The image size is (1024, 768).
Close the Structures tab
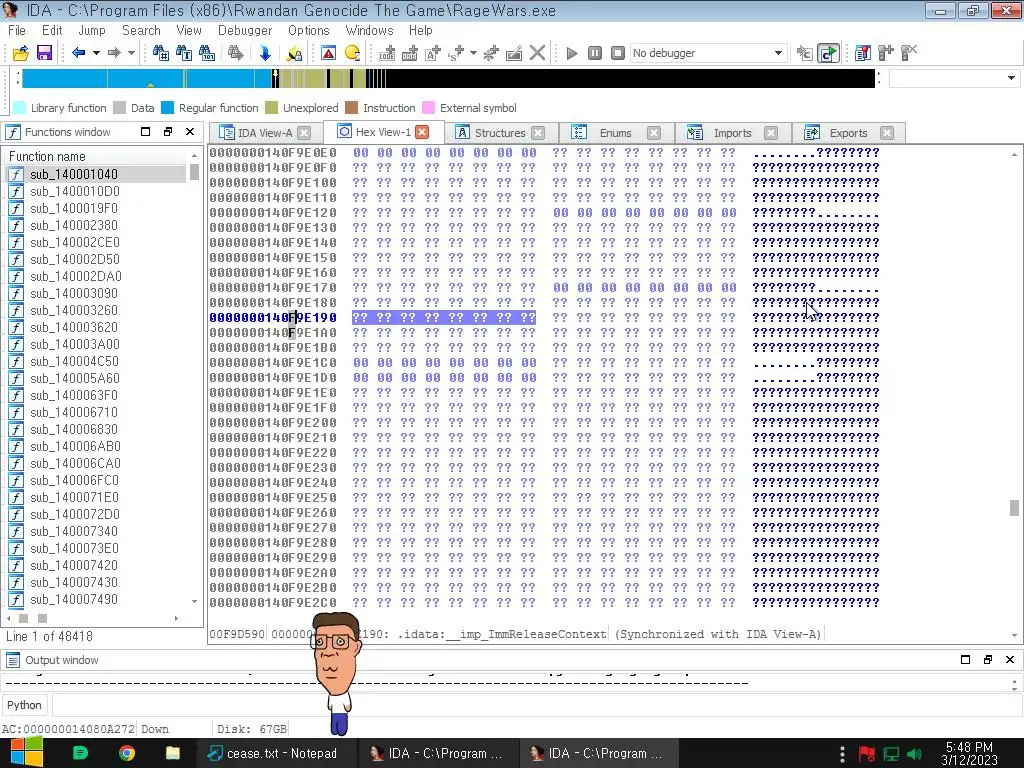537,133
